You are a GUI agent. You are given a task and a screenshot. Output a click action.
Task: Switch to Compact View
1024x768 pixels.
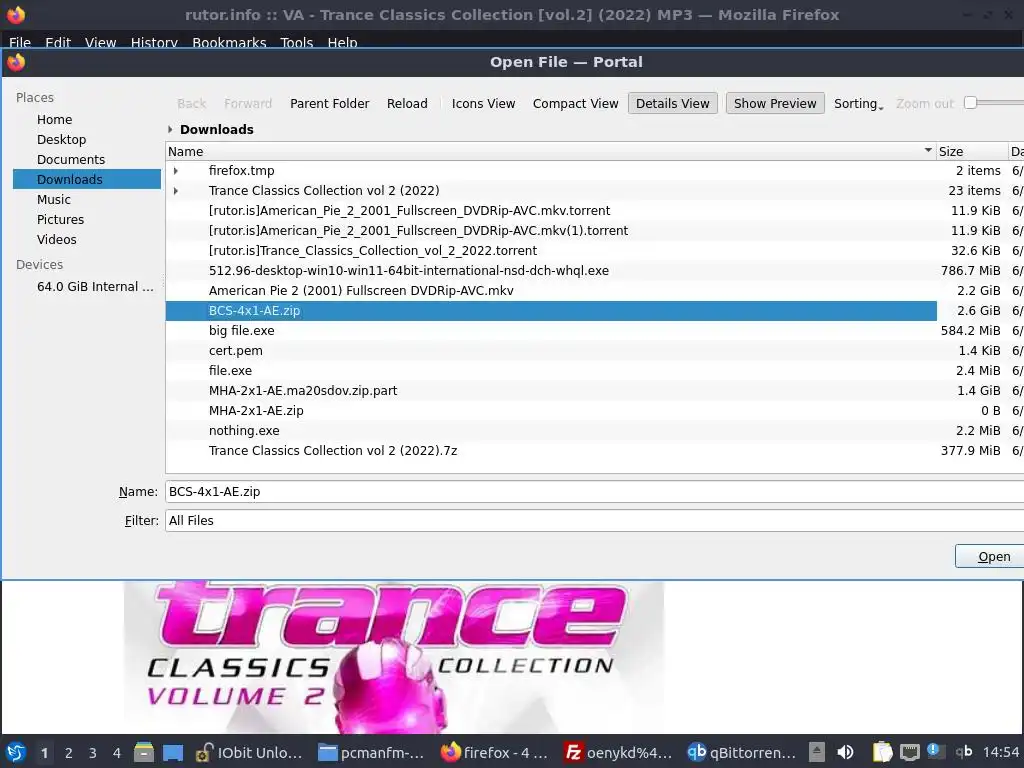pyautogui.click(x=575, y=103)
